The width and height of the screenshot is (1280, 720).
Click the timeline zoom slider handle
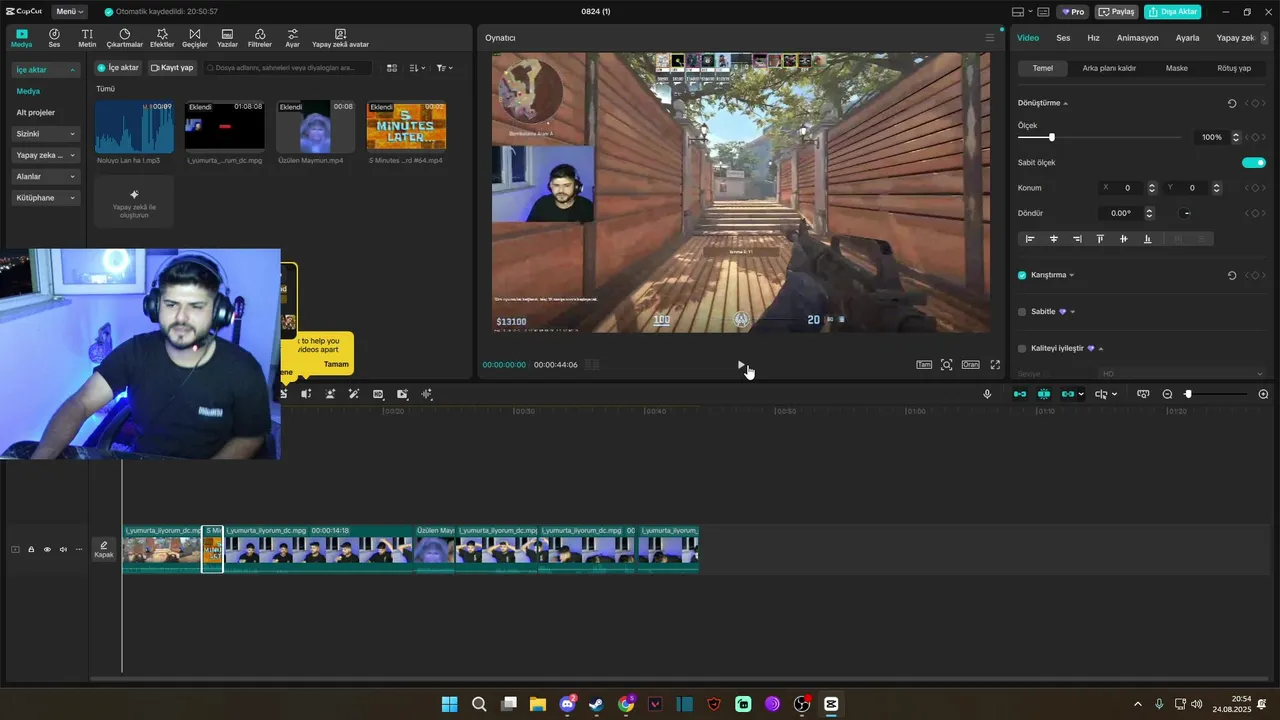(1188, 394)
